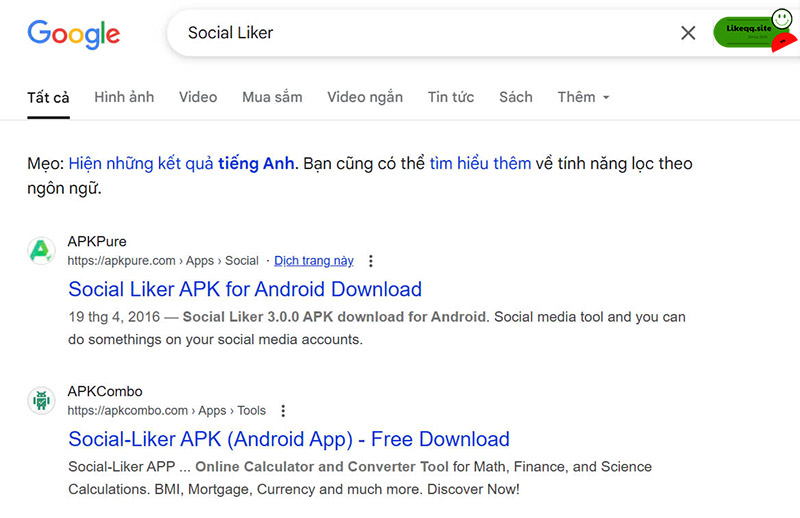Click the Online Calculator and Converter Tool snippet
800x518 pixels.
coord(322,467)
